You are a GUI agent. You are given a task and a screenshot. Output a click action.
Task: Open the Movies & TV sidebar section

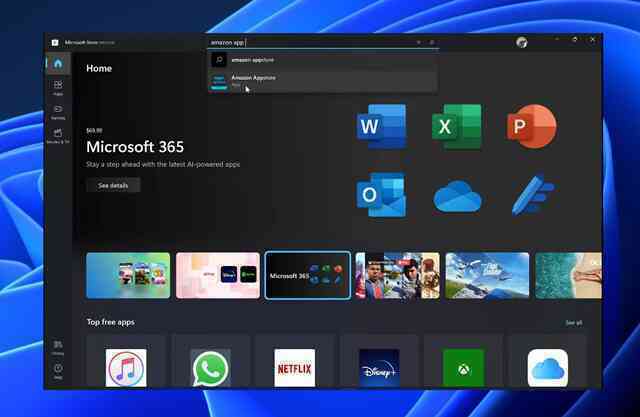58,136
